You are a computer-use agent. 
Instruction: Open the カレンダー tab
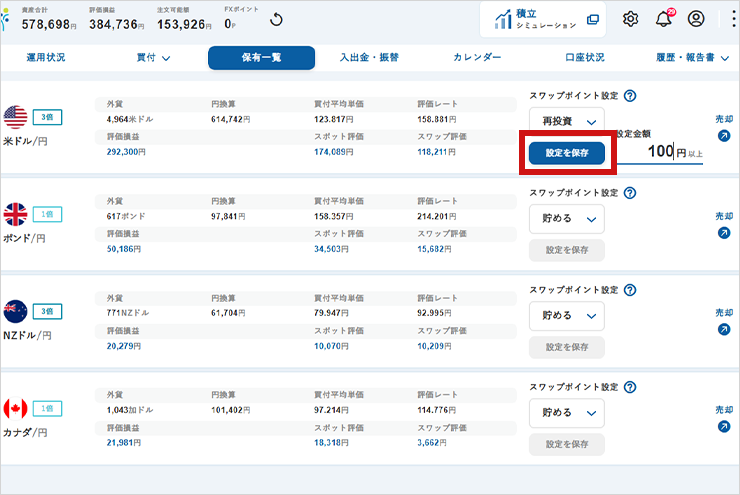click(x=477, y=58)
